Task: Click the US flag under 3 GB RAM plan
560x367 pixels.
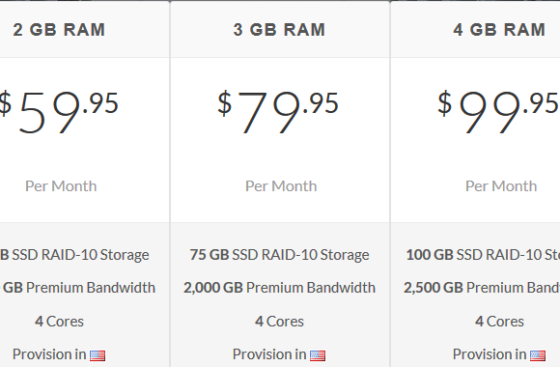Action: click(x=318, y=356)
